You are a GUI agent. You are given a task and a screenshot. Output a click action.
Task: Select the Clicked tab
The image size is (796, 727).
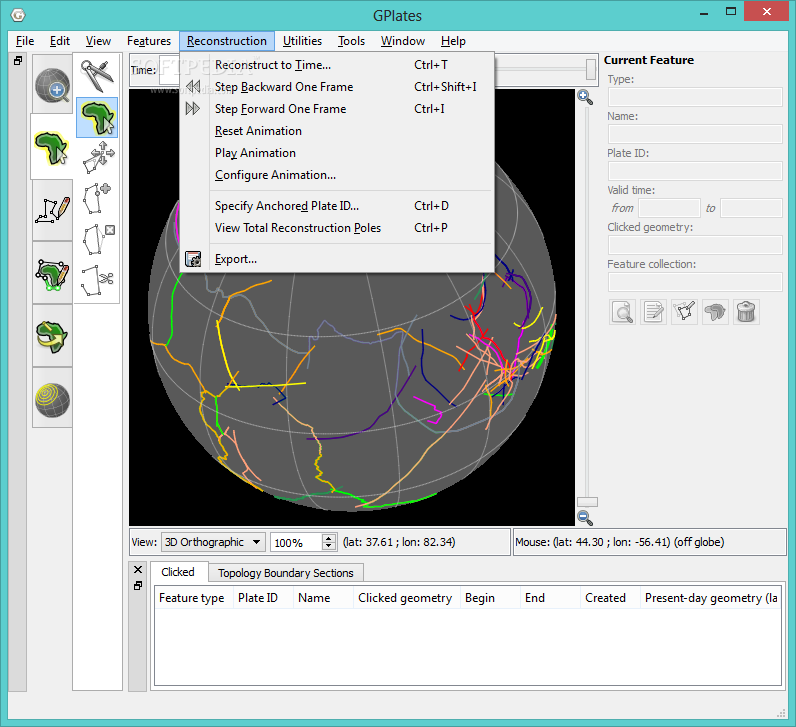(178, 572)
